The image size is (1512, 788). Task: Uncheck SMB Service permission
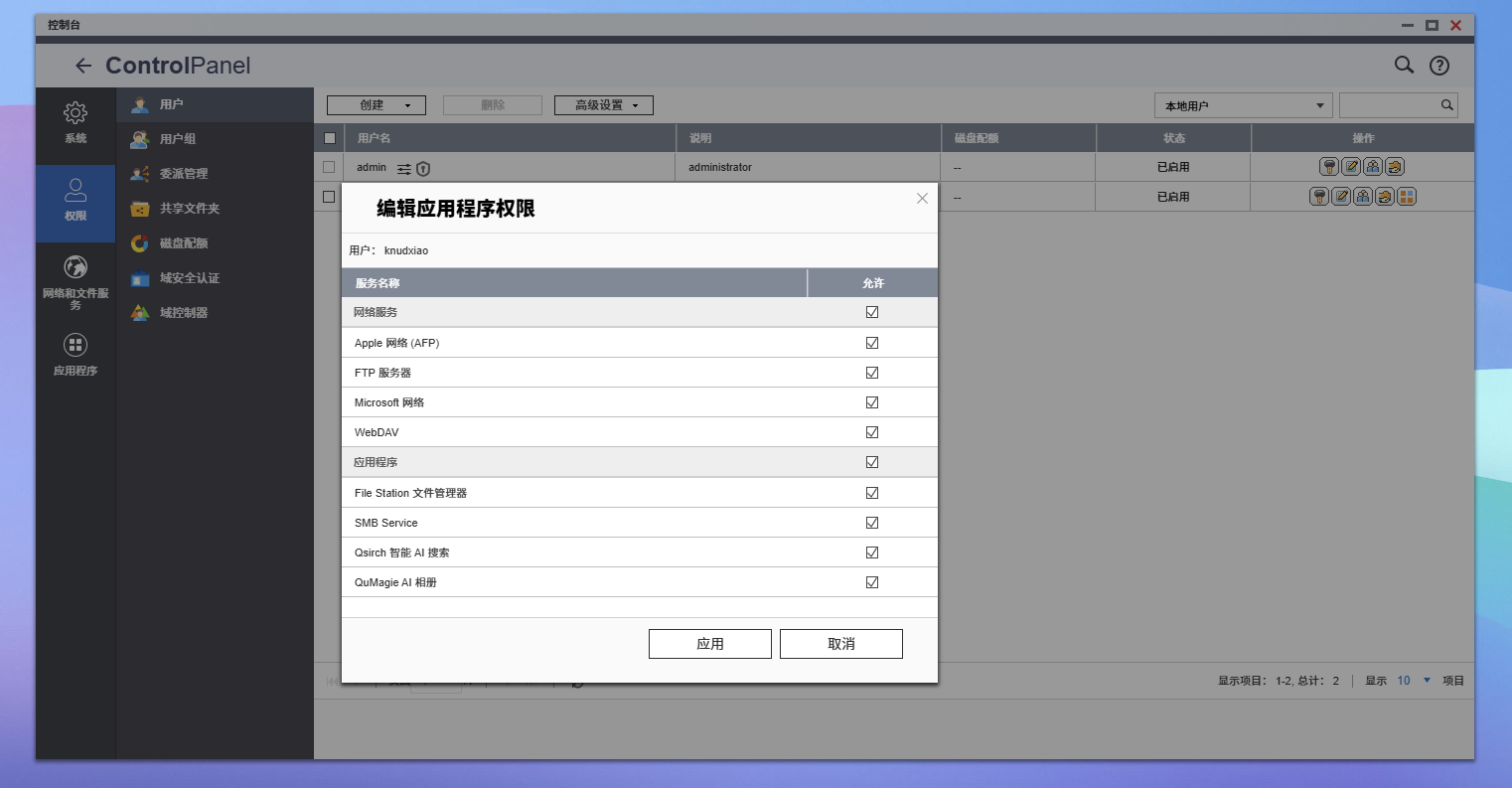click(872, 523)
